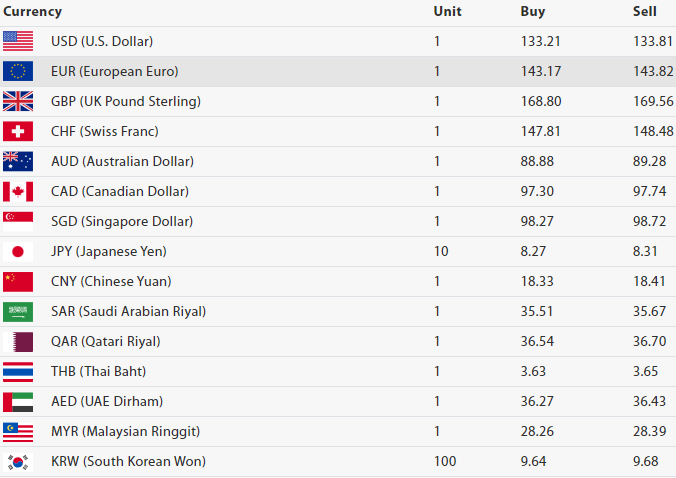676x478 pixels.
Task: Click the Sell column header
Action: tap(645, 12)
